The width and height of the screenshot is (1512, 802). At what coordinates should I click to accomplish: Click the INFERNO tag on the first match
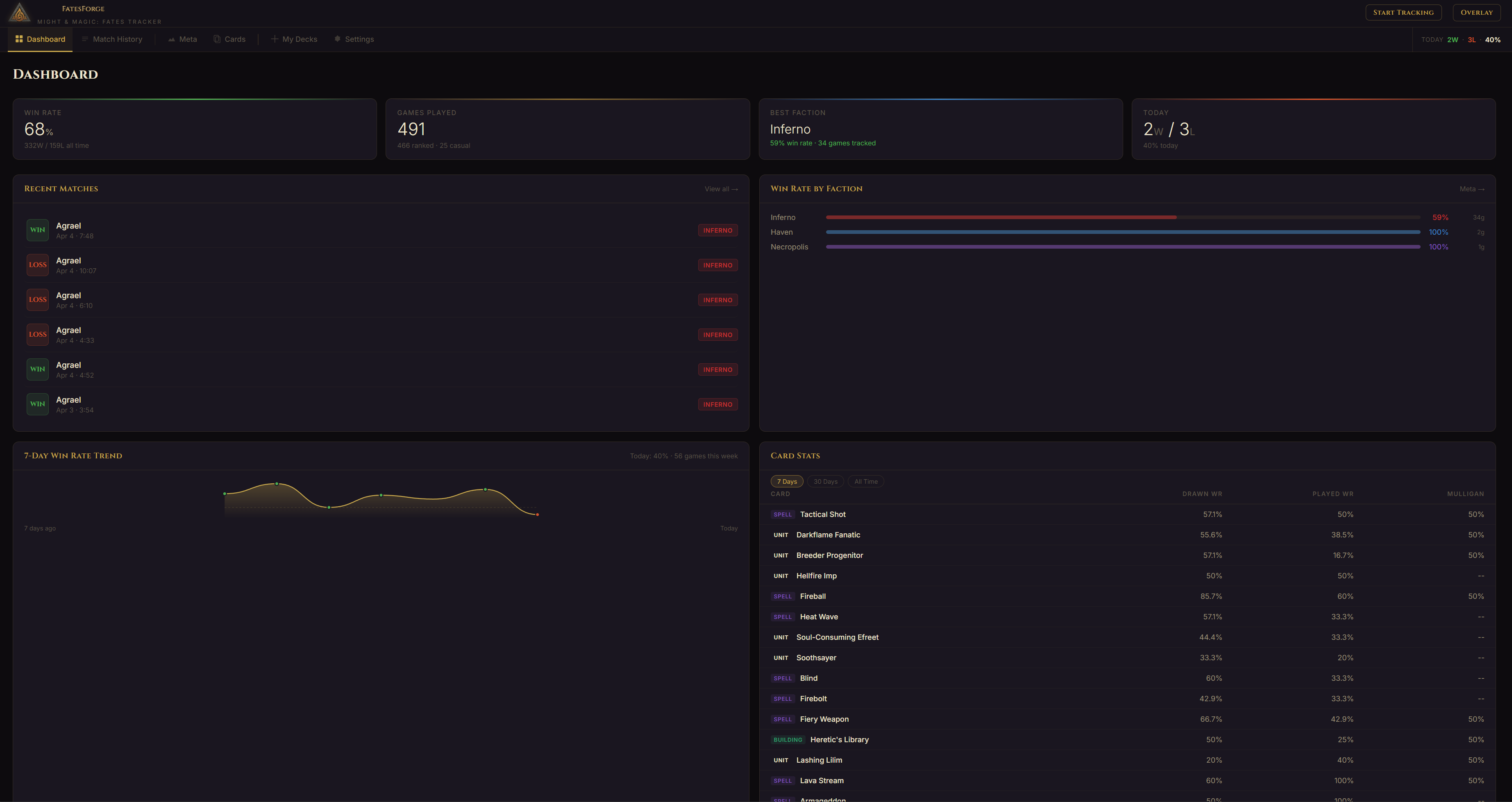coord(718,230)
